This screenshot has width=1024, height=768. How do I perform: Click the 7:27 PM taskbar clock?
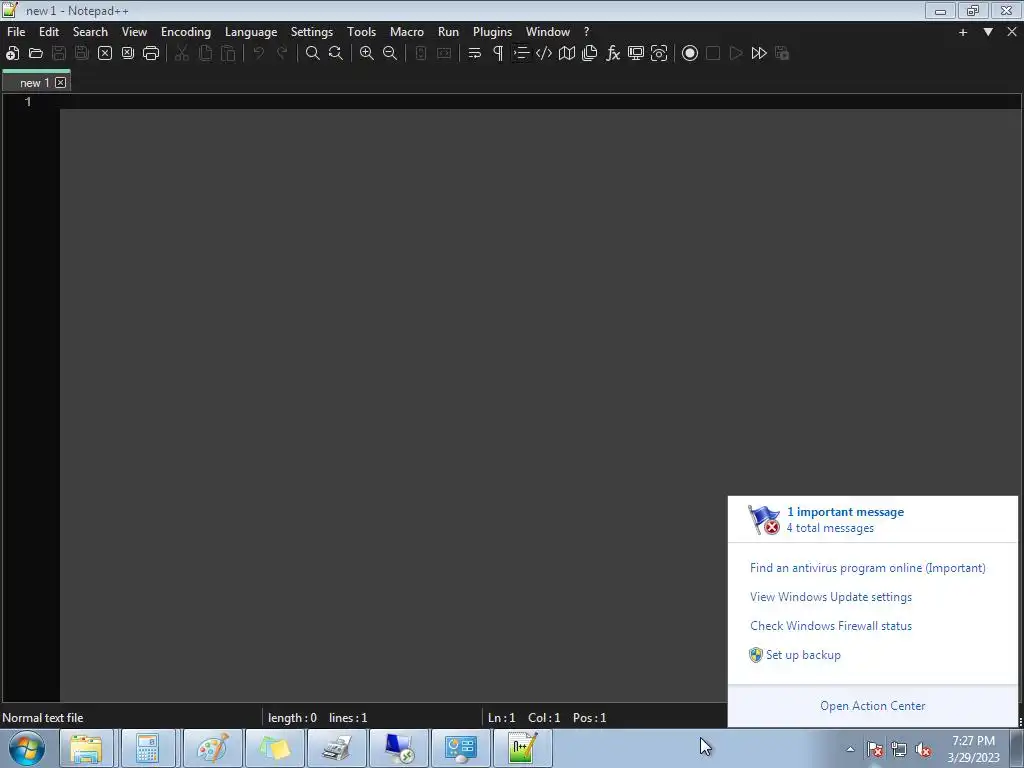click(974, 749)
